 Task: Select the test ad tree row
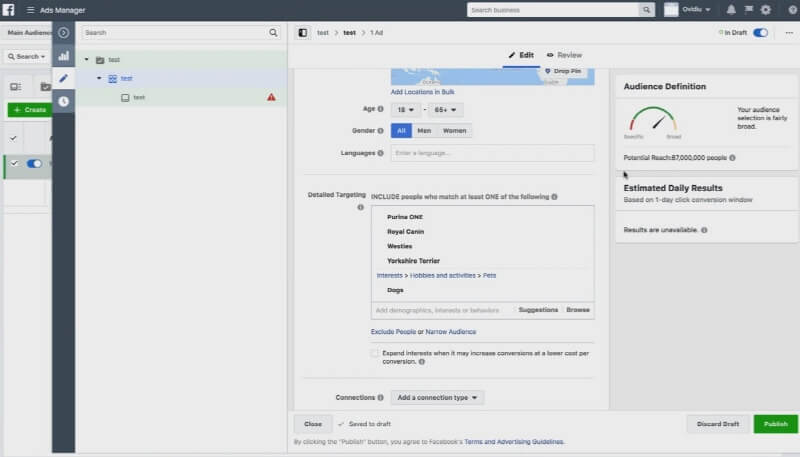tap(181, 97)
